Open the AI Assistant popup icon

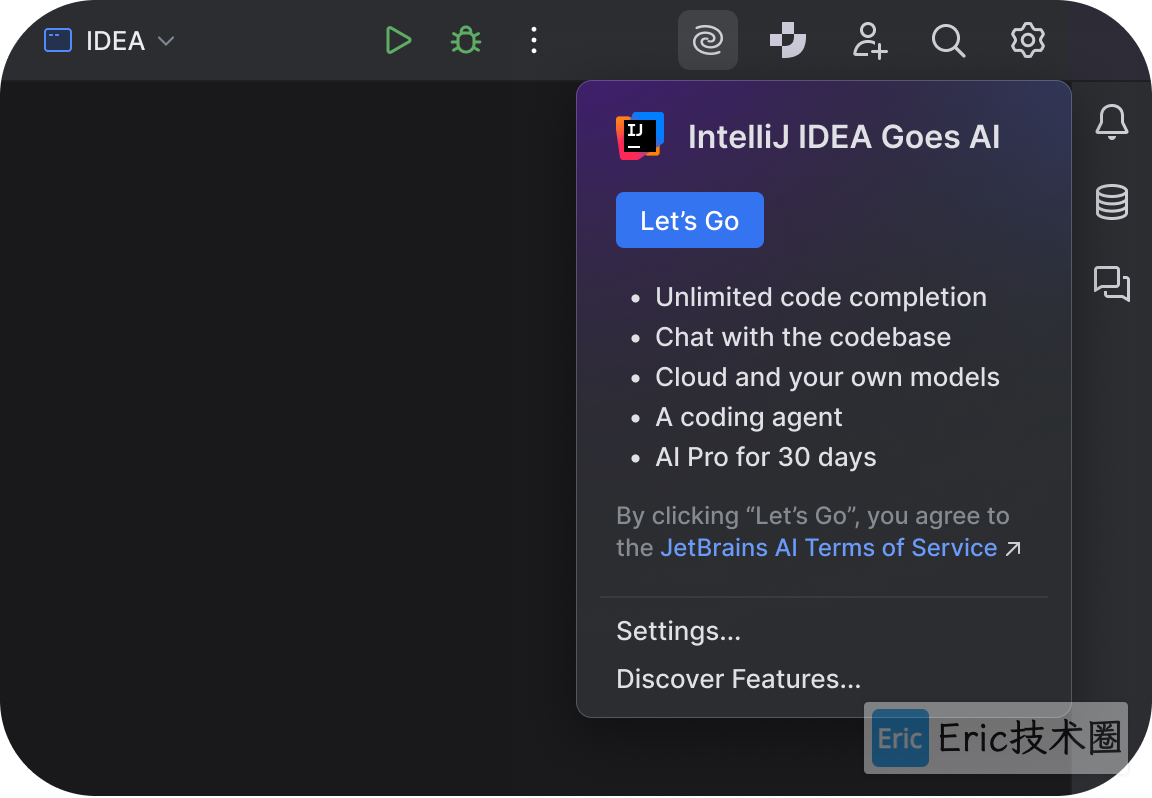[707, 41]
